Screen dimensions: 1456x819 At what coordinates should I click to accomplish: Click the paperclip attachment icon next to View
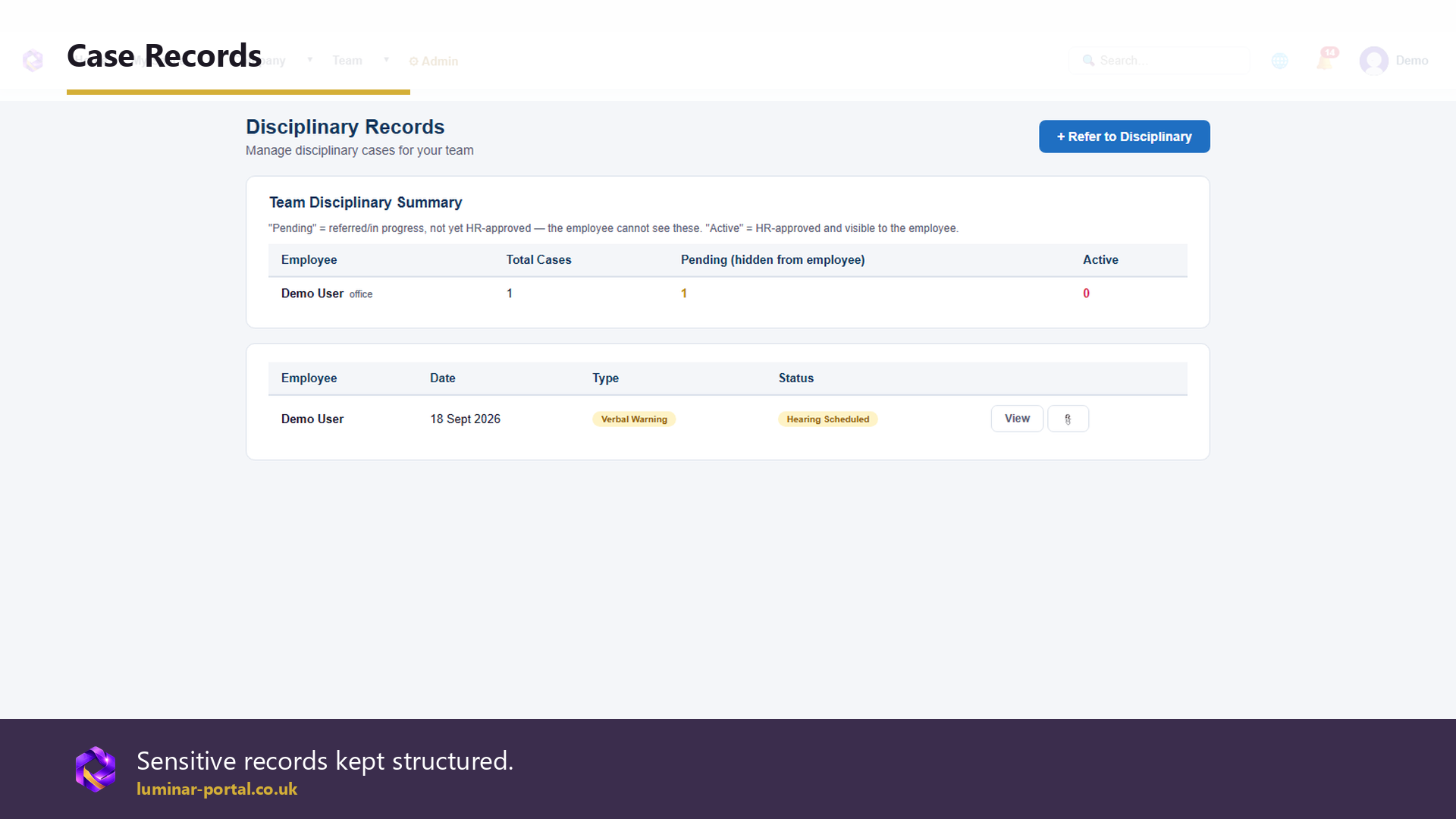coord(1068,419)
